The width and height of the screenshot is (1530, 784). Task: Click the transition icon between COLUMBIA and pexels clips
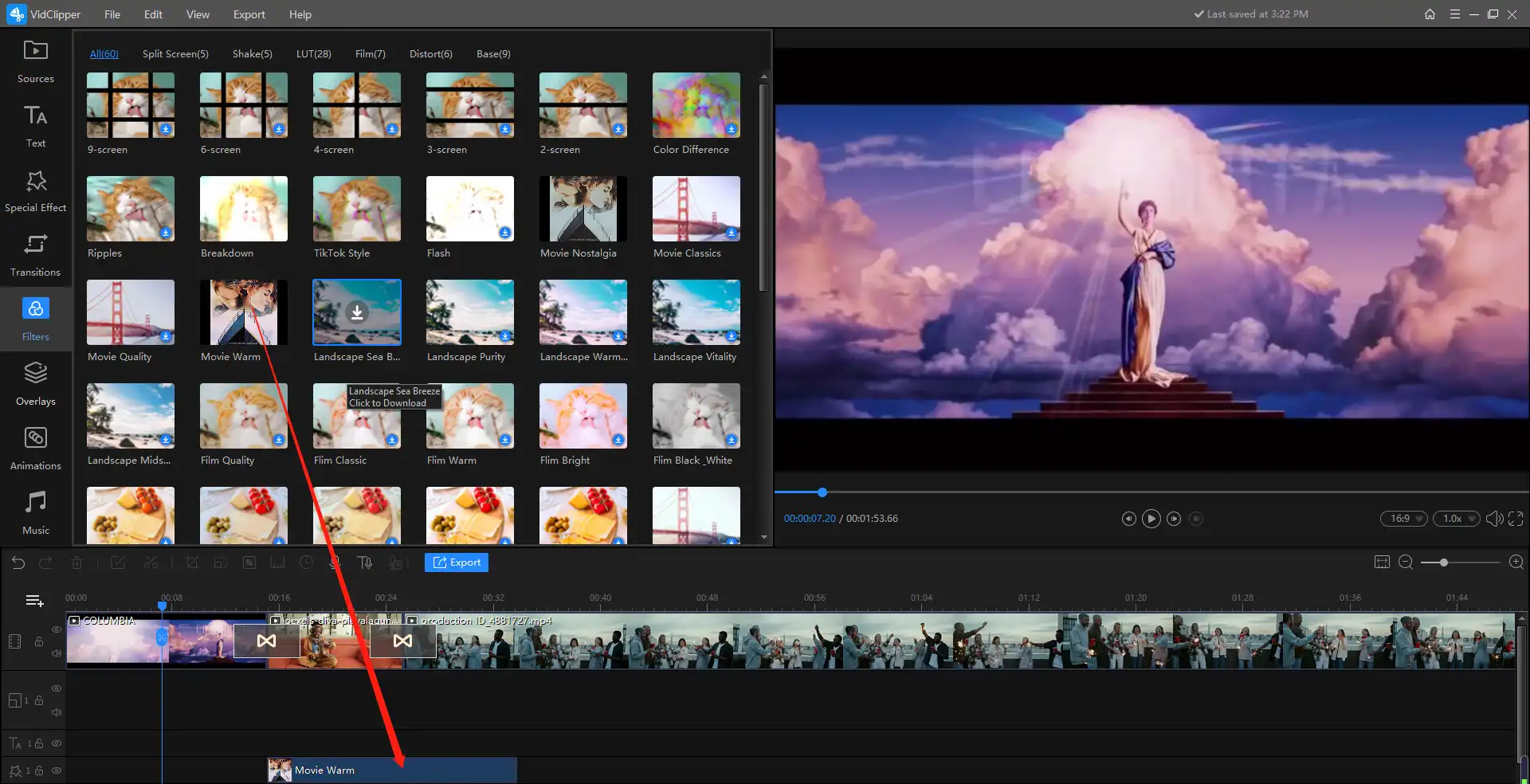(266, 641)
